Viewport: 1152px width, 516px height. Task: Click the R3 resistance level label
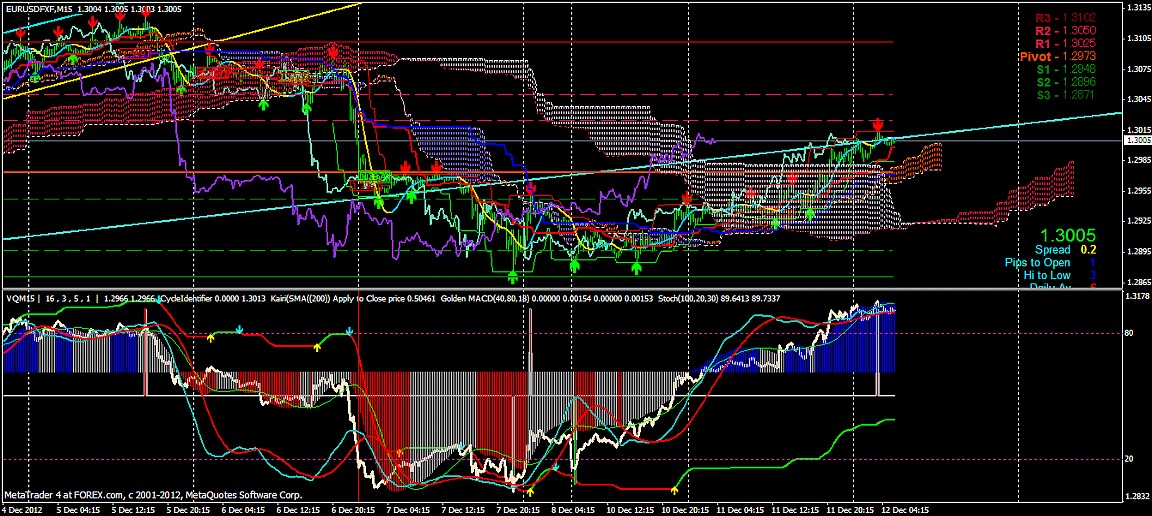coord(1064,18)
